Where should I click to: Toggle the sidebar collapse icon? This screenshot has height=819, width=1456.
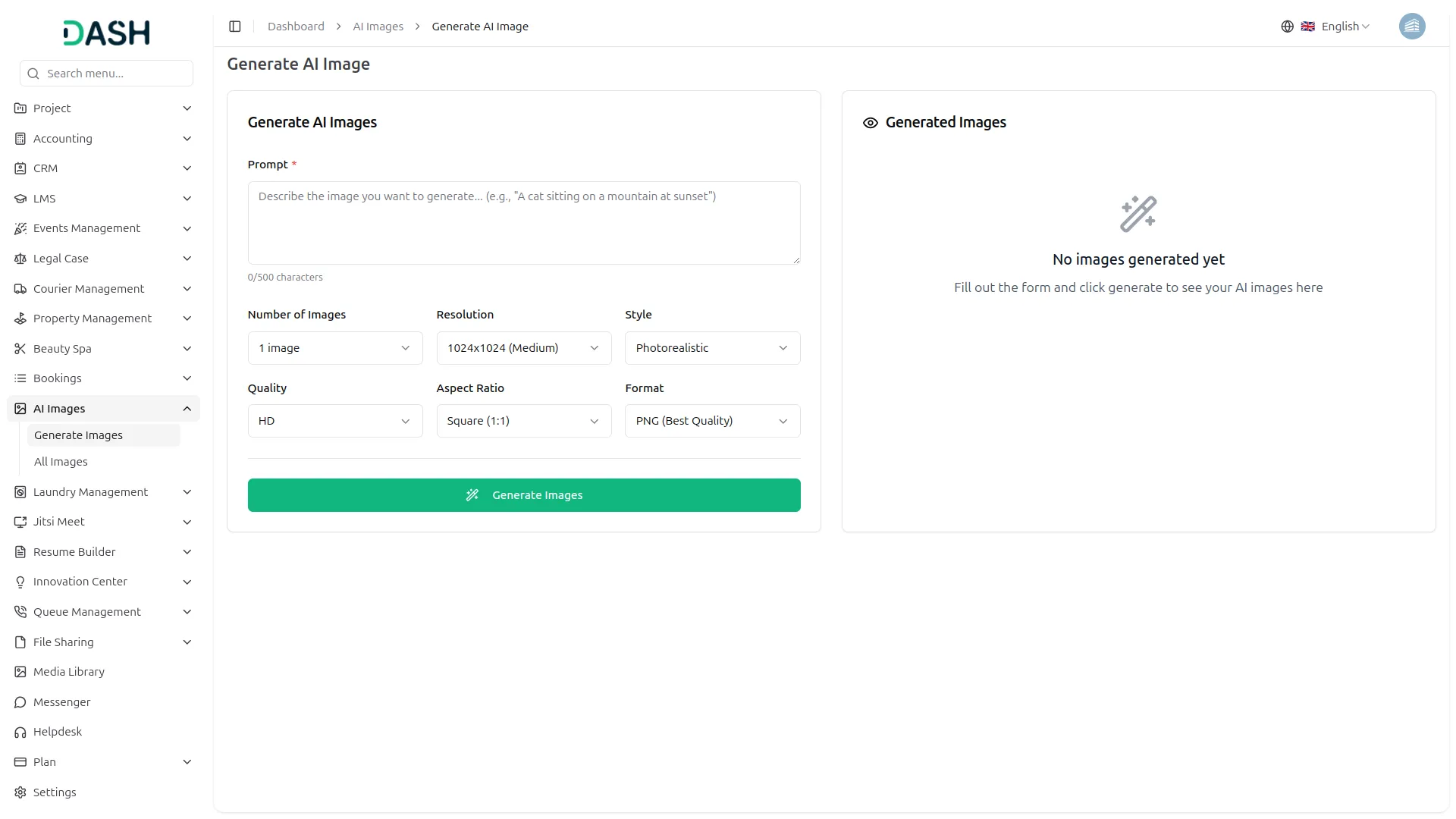click(235, 27)
